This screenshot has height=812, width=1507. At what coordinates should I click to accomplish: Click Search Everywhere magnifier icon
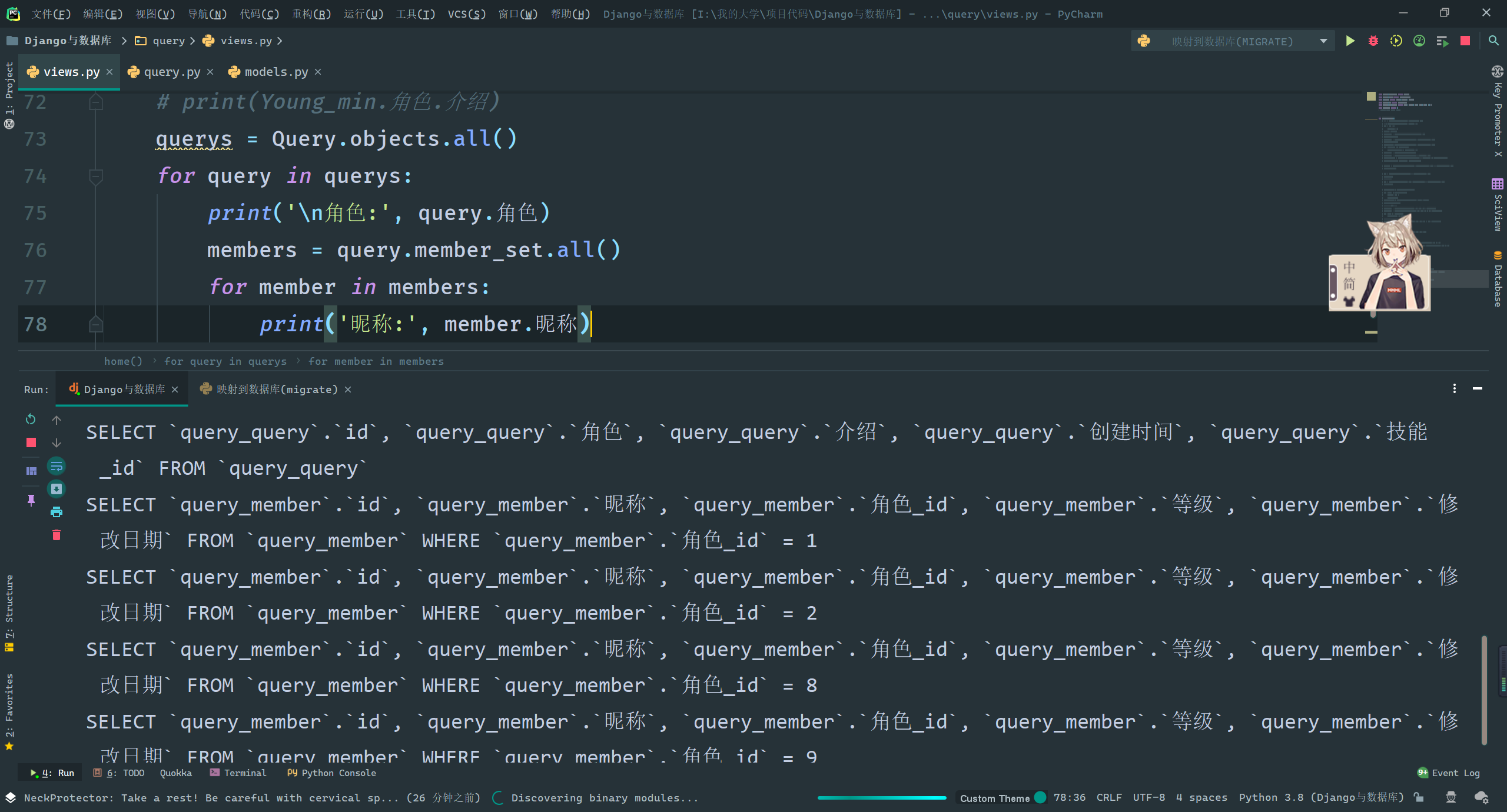coord(1493,41)
